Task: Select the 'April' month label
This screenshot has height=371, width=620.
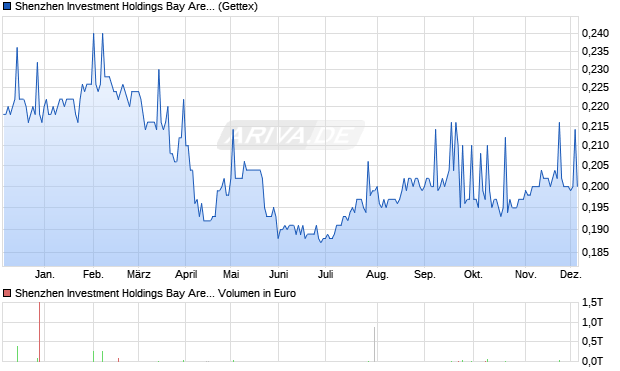Action: (186, 274)
